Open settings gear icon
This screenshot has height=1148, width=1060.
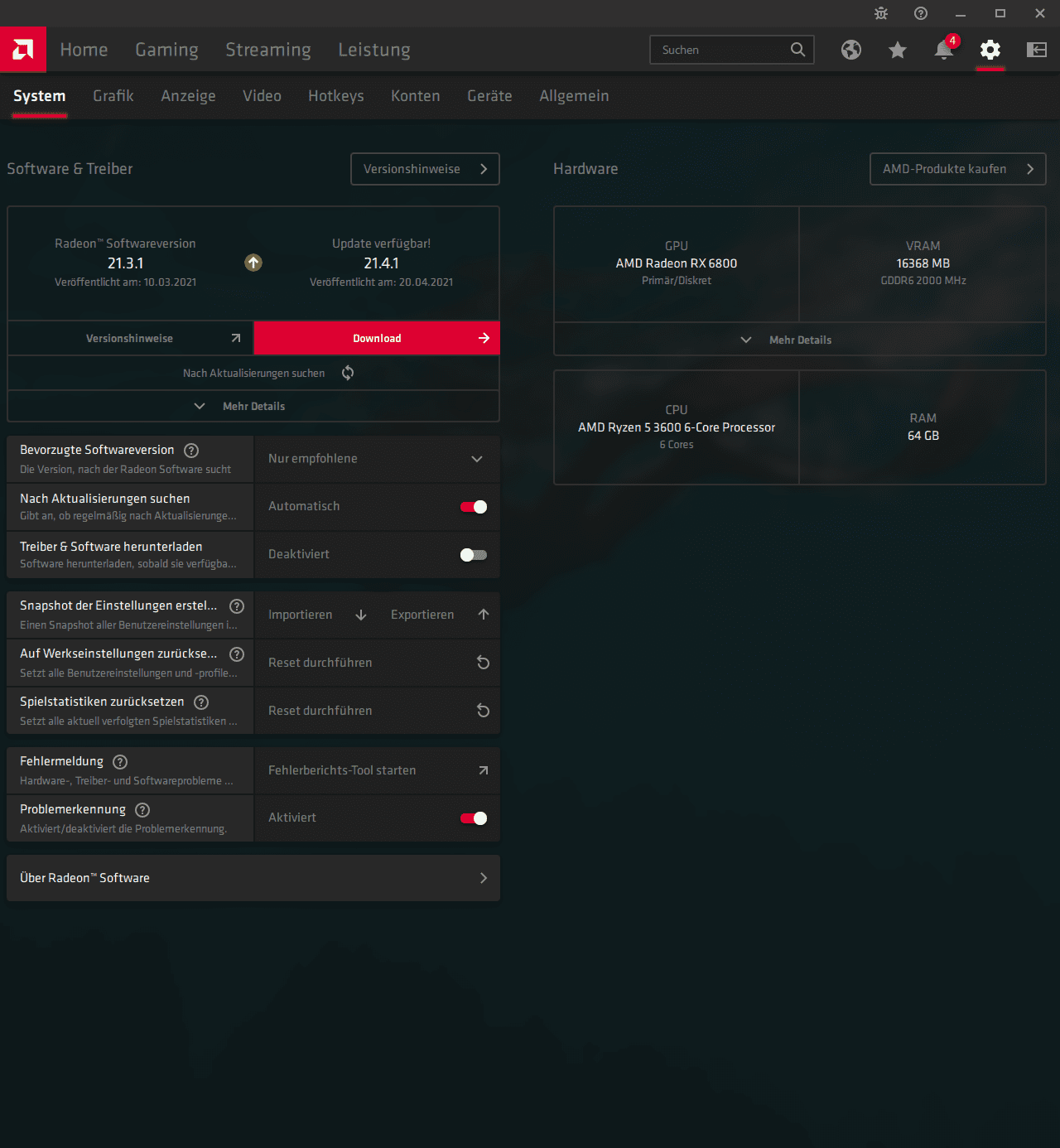[990, 50]
